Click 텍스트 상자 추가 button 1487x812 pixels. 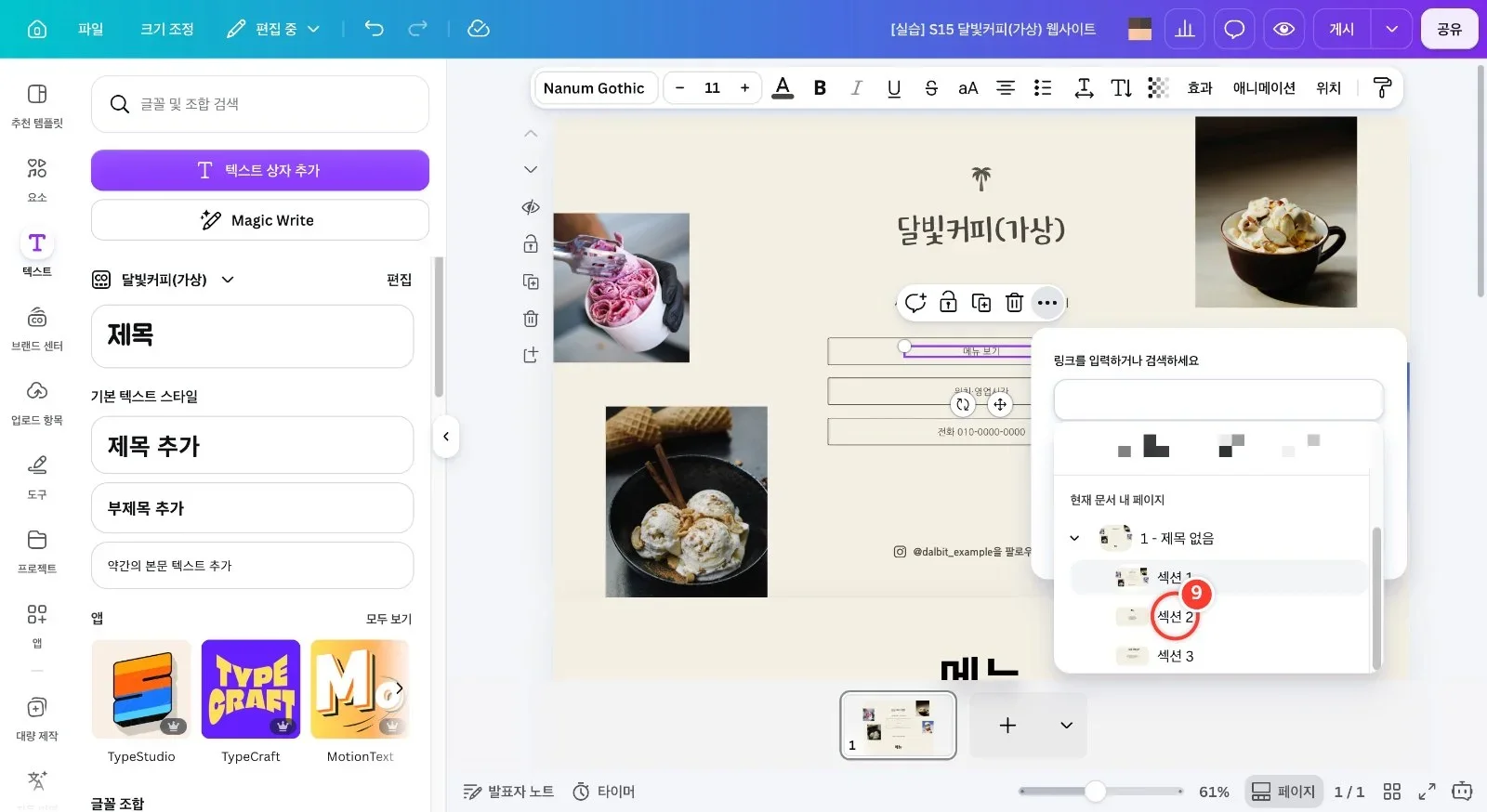coord(259,170)
